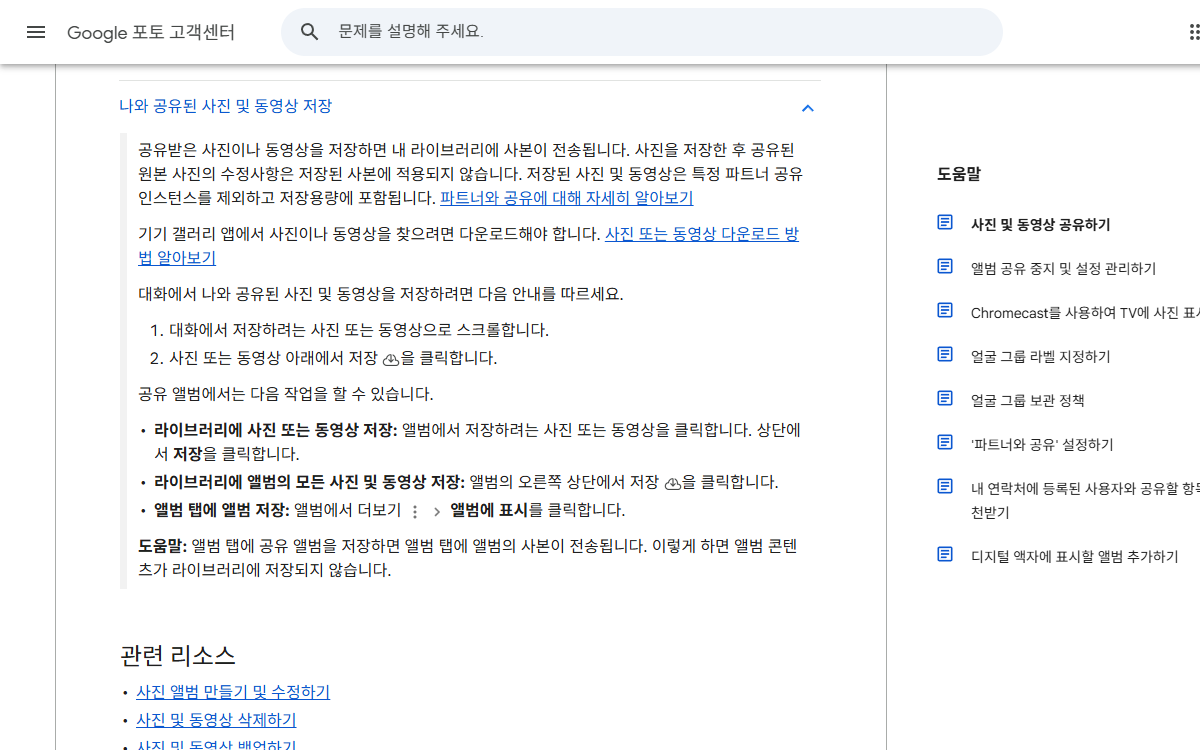The height and width of the screenshot is (750, 1200).
Task: Click the '관련 리소스' heading
Action: 178,656
